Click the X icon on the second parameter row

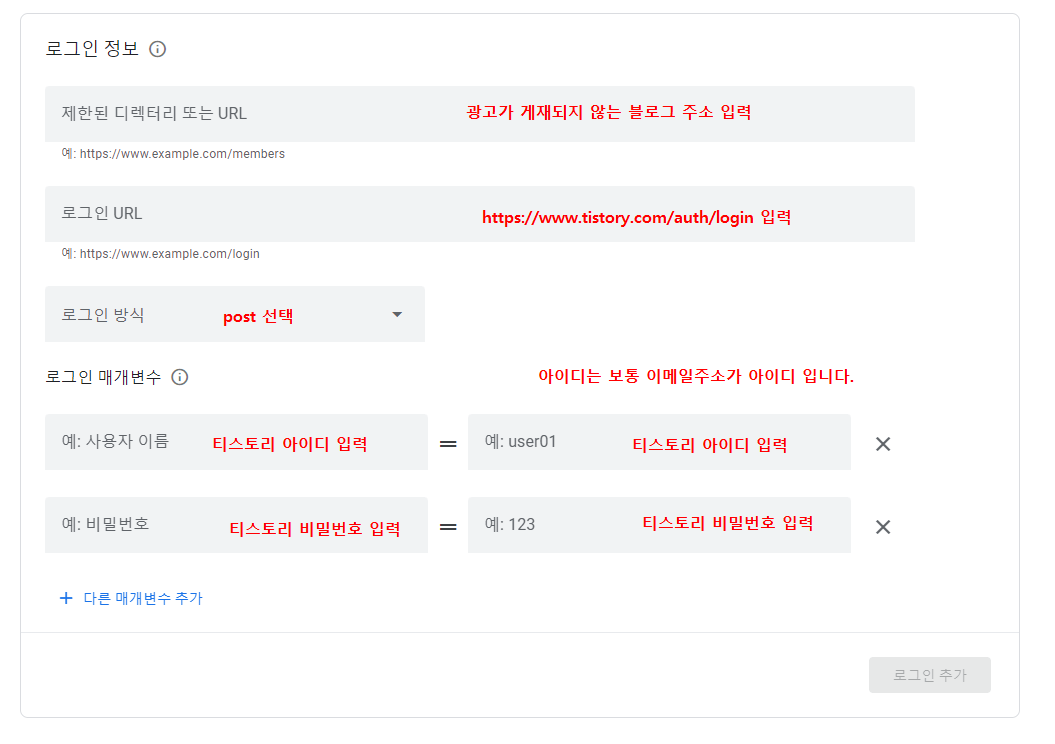pyautogui.click(x=882, y=525)
